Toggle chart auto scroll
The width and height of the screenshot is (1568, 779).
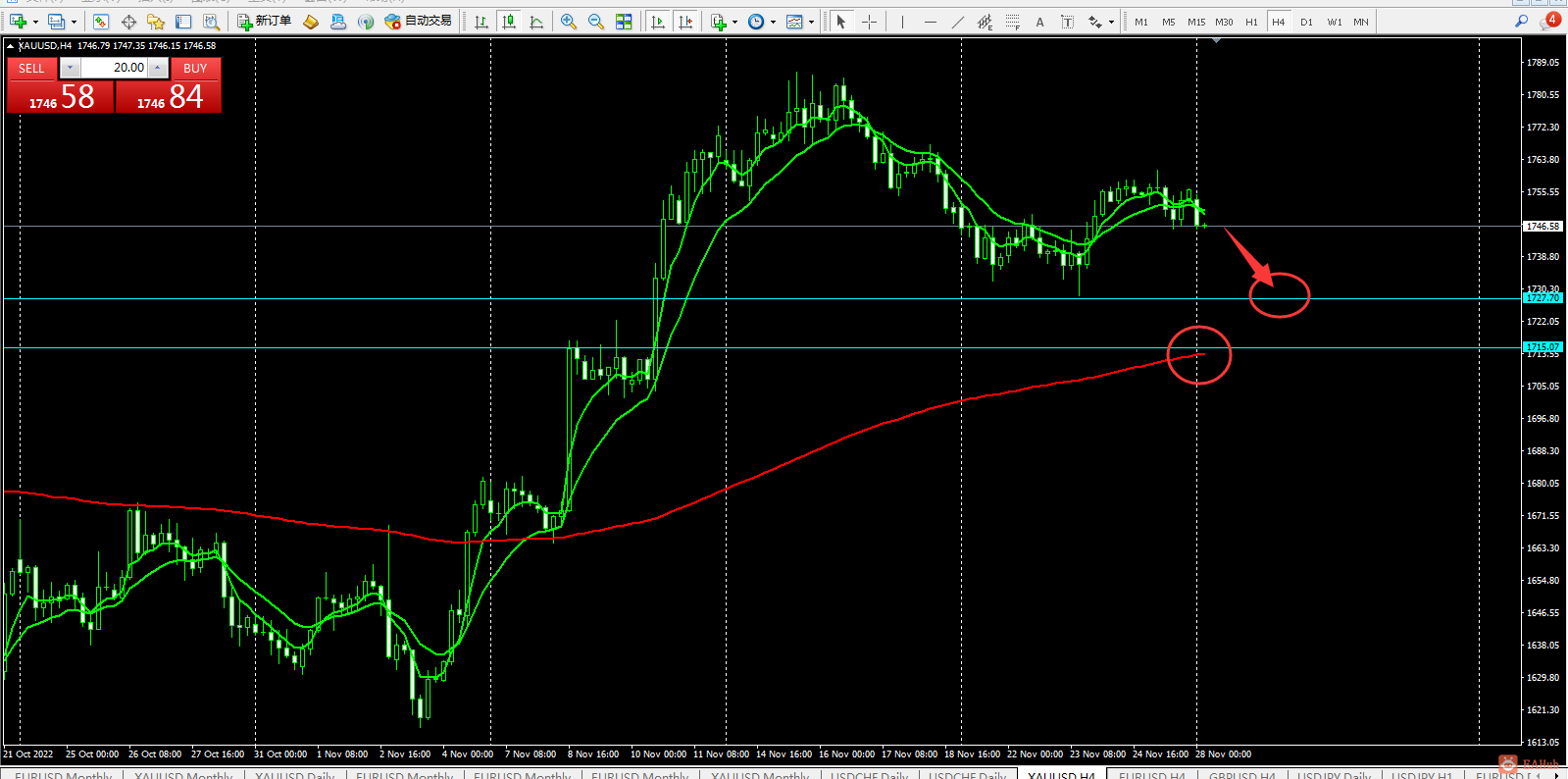pyautogui.click(x=658, y=22)
